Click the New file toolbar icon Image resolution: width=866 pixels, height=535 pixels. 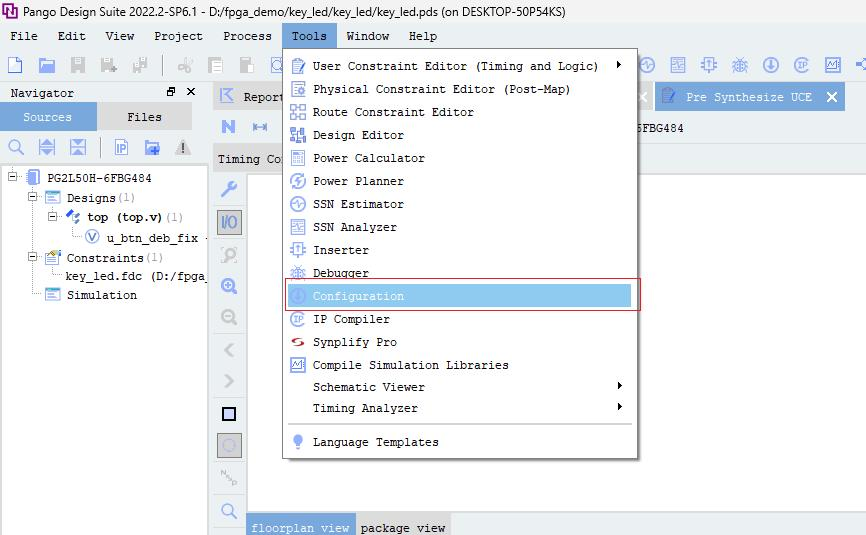[x=15, y=65]
